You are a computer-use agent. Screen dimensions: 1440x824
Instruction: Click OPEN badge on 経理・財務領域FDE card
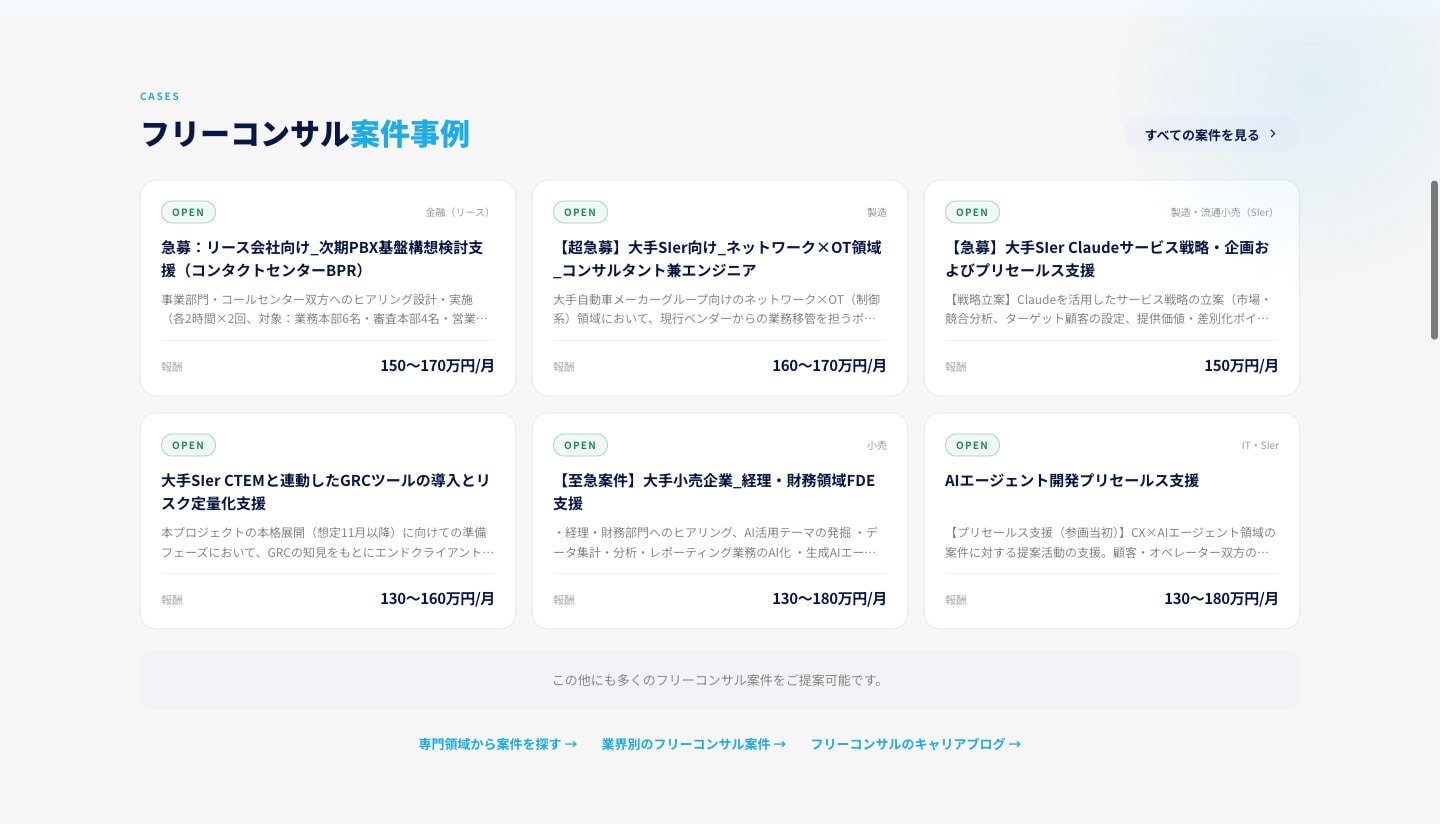(580, 445)
